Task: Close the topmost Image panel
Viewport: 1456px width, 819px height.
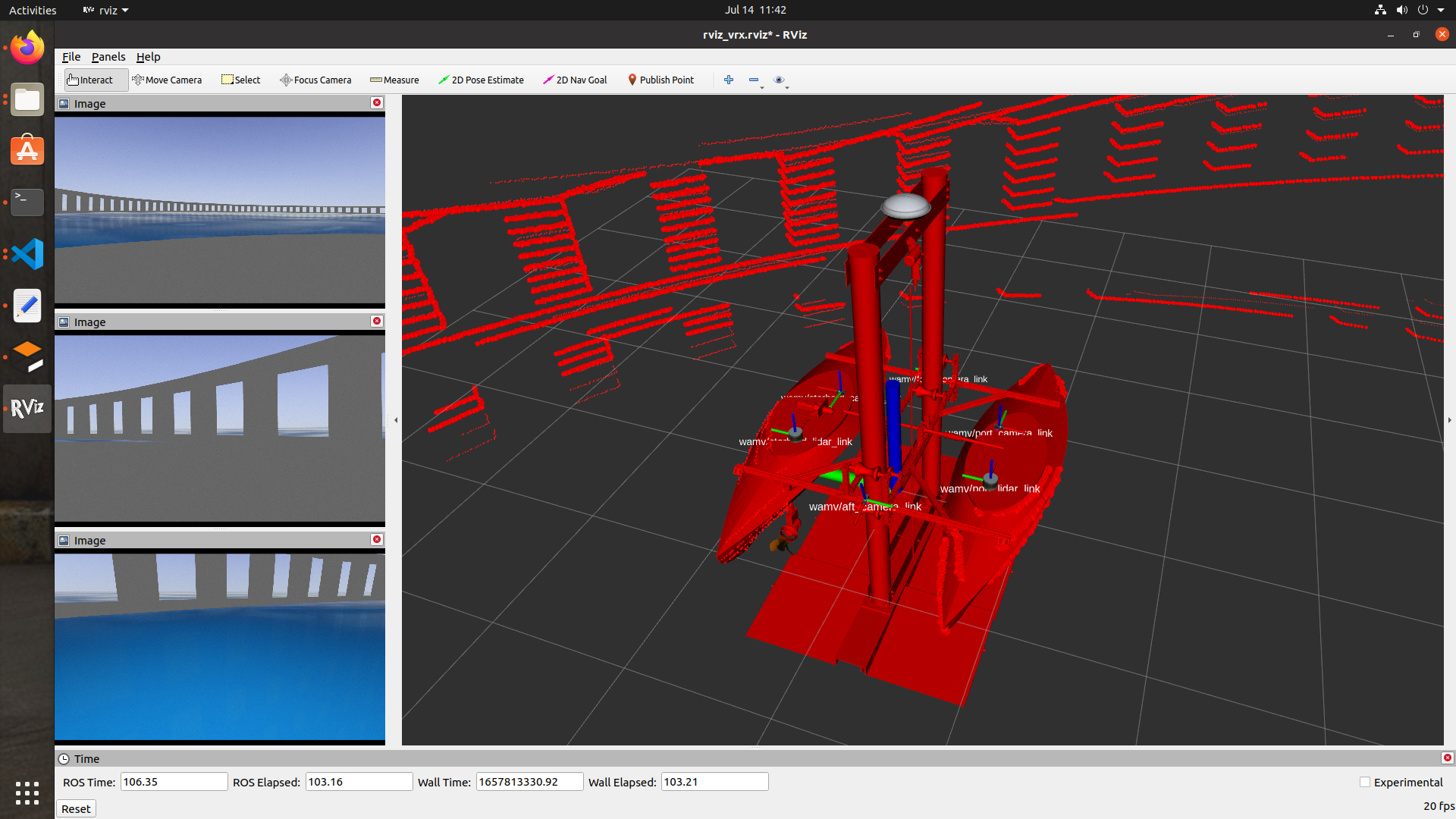Action: point(377,102)
